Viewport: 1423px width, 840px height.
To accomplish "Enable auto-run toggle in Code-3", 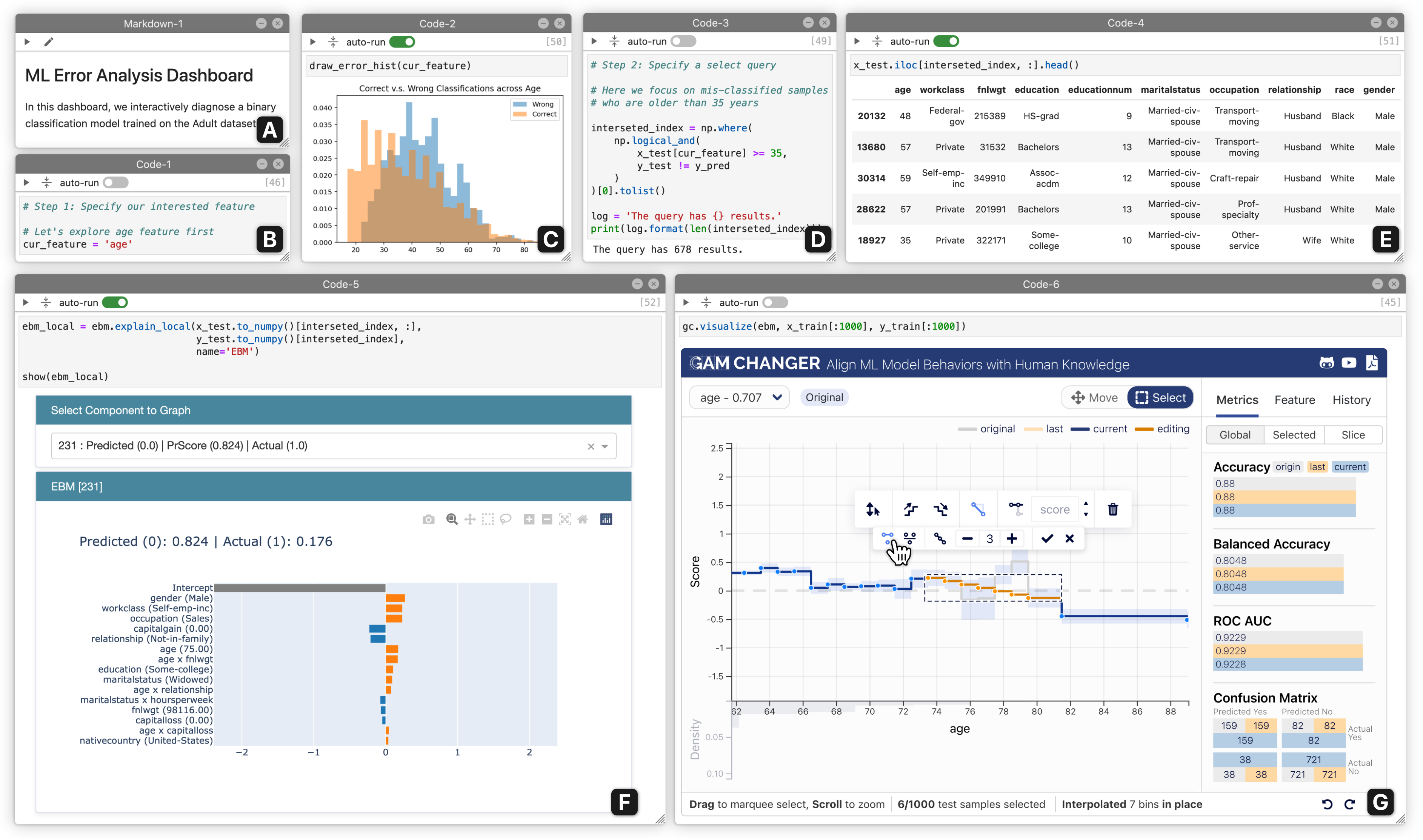I will [683, 42].
